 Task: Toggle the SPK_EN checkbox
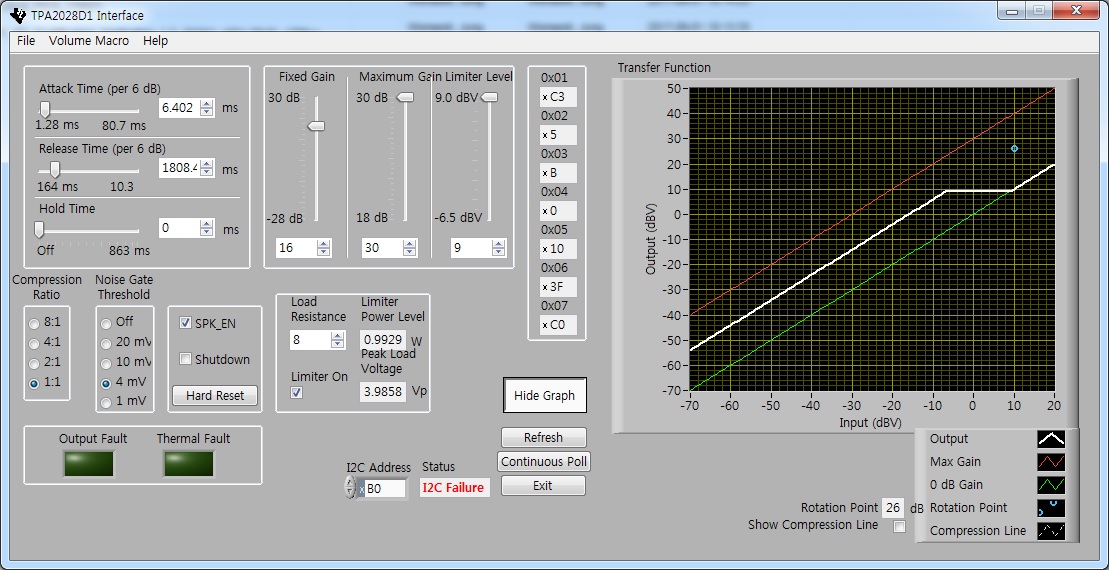click(x=186, y=323)
